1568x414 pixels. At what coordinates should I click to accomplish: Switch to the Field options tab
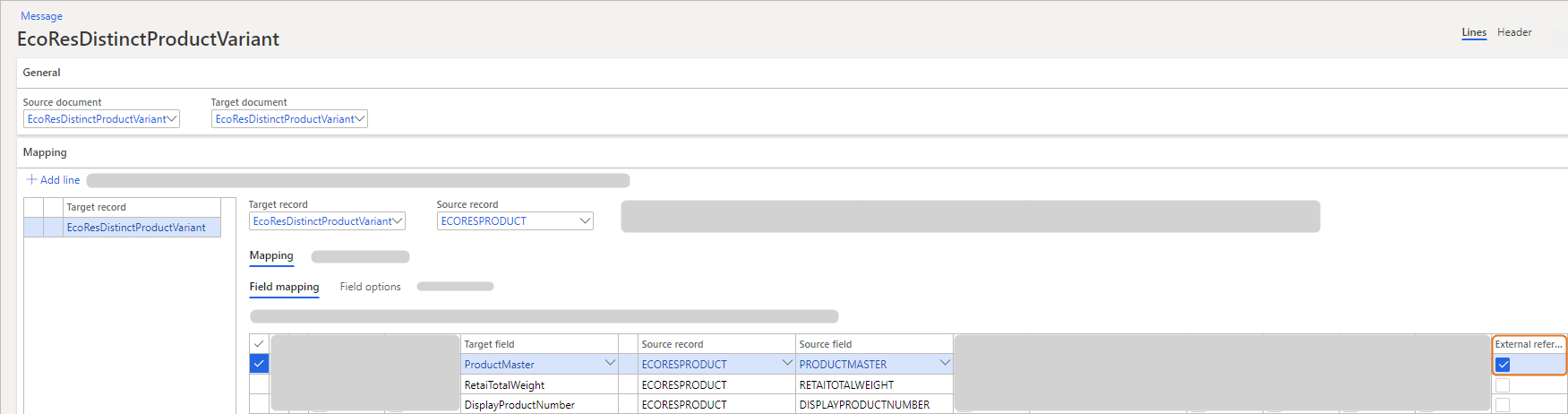coord(370,287)
